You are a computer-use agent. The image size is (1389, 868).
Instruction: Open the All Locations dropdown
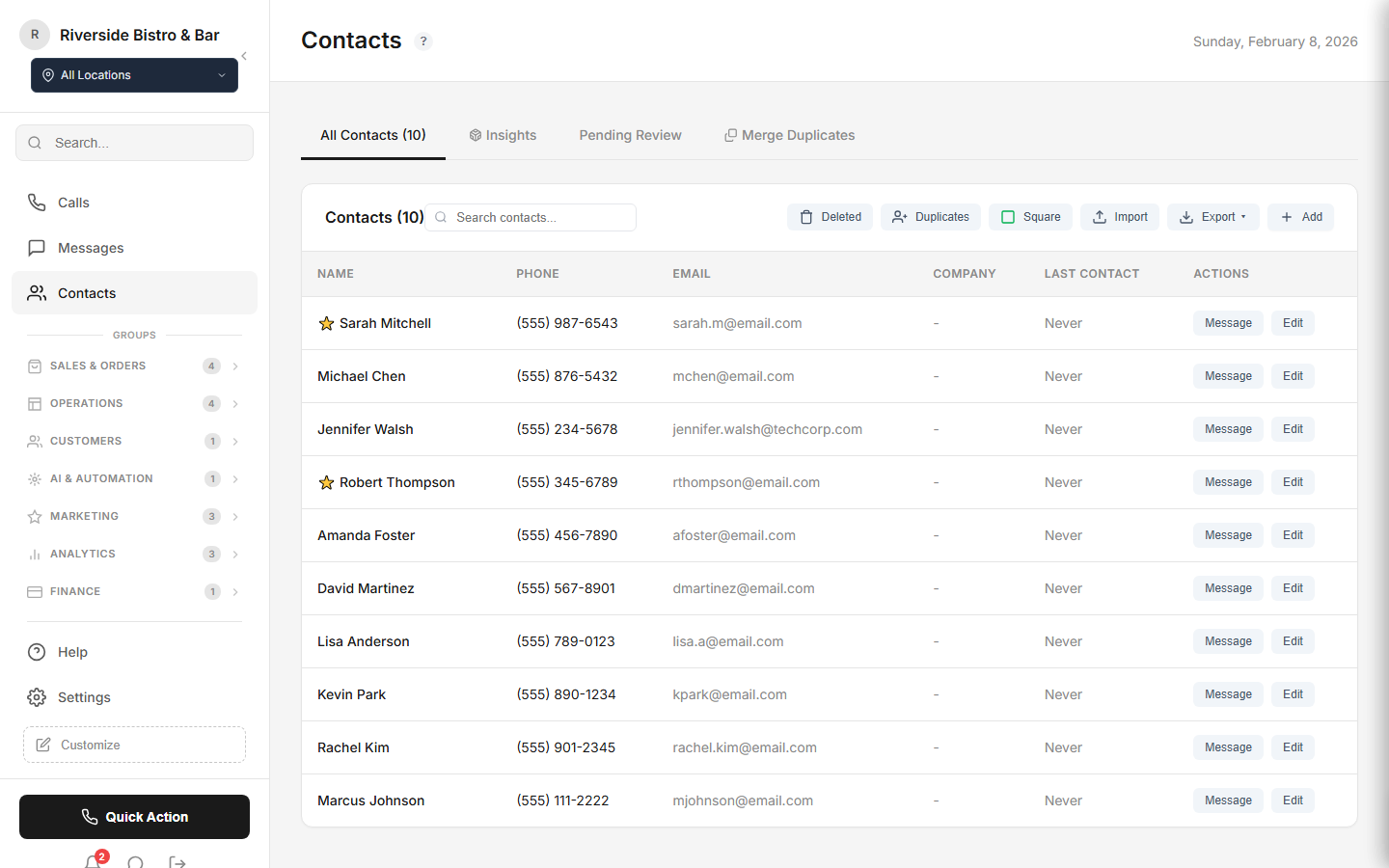click(x=134, y=74)
